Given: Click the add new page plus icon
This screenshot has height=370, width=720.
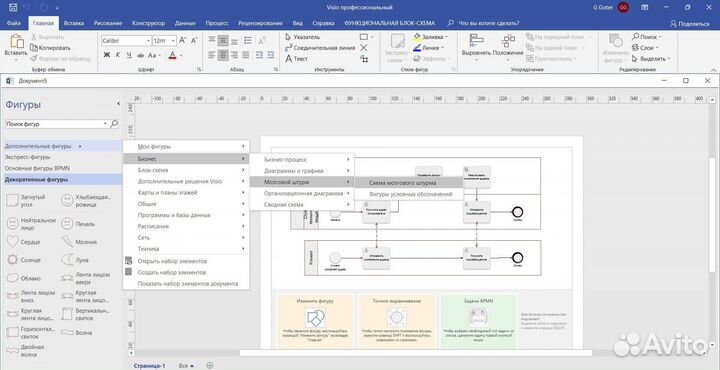Looking at the screenshot, I should pos(210,365).
